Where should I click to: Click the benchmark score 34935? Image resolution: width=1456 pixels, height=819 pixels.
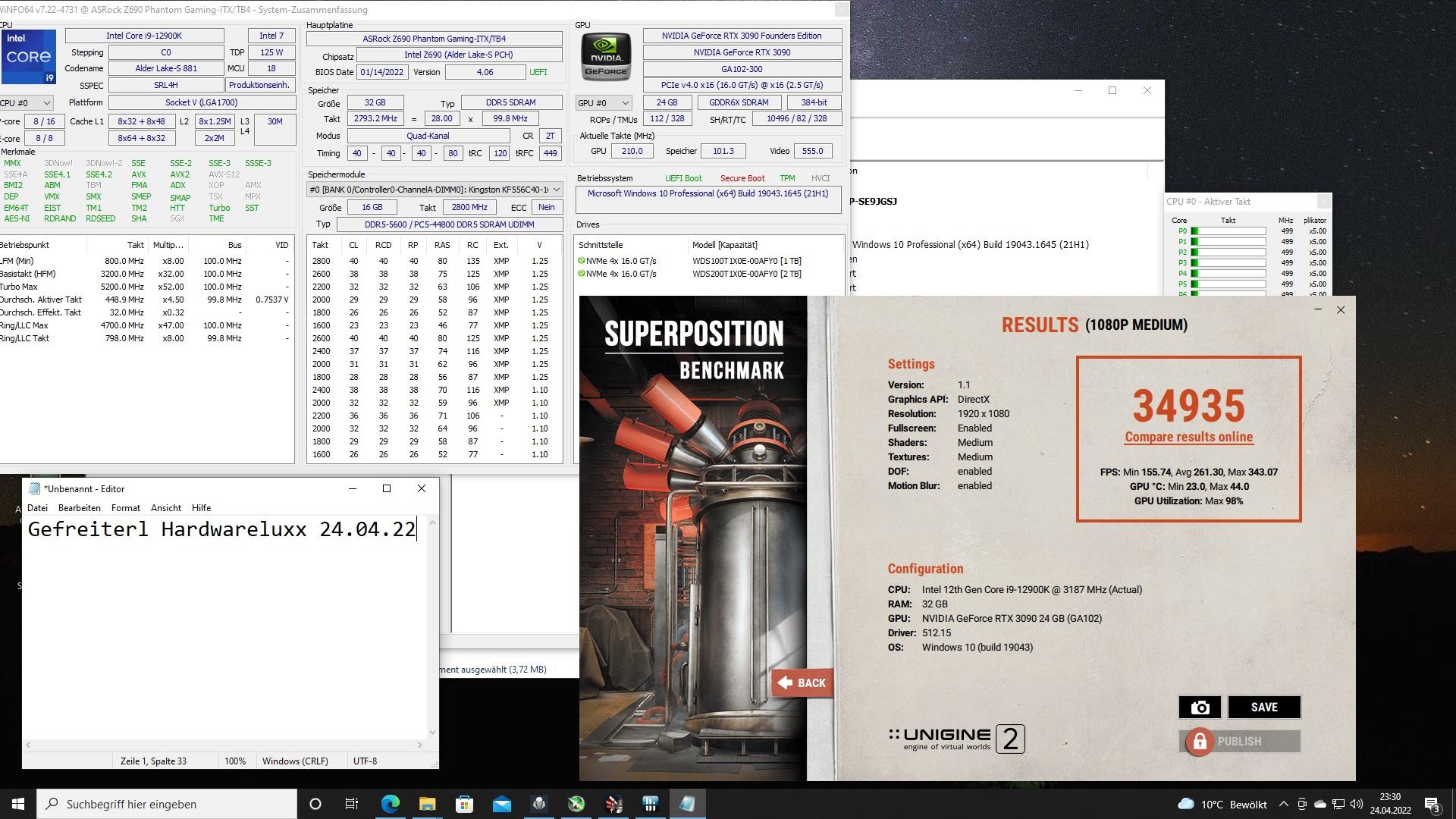(x=1188, y=406)
